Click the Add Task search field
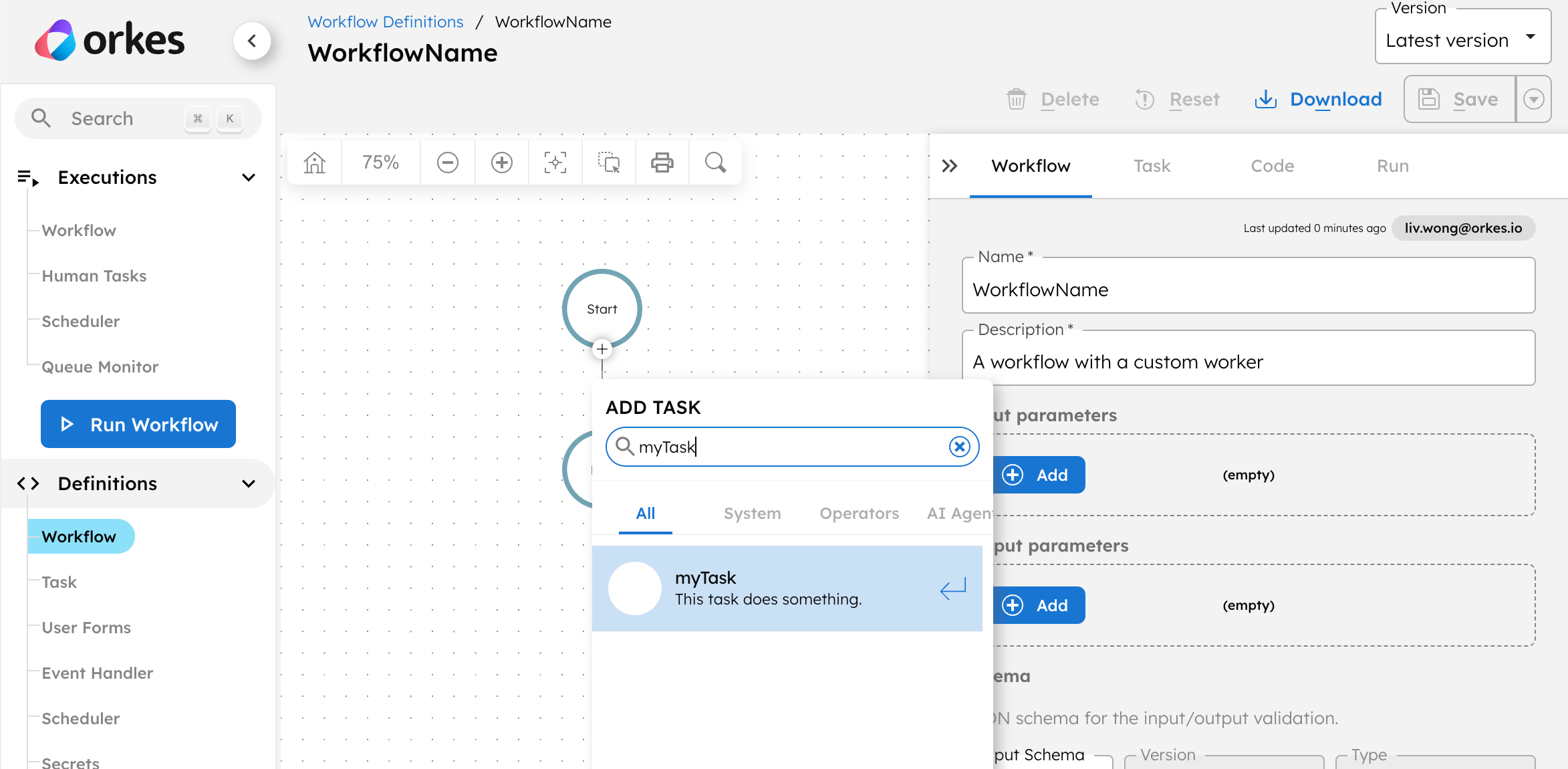 click(x=792, y=447)
